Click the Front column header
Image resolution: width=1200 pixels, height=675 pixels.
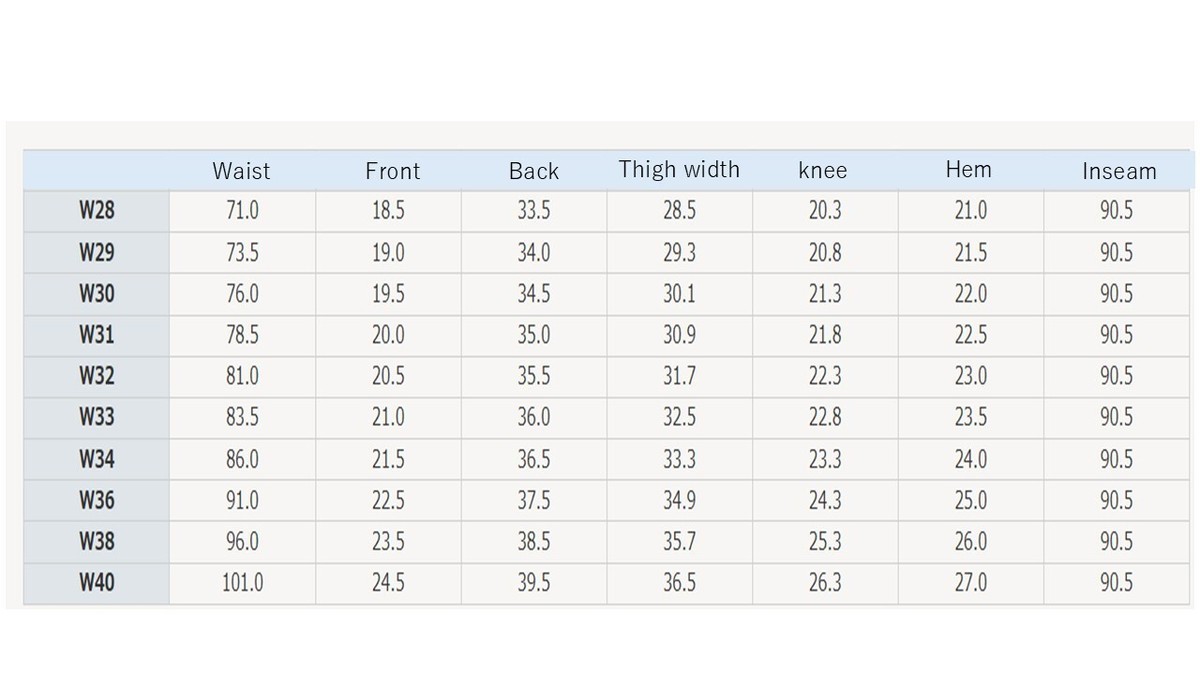pos(392,171)
